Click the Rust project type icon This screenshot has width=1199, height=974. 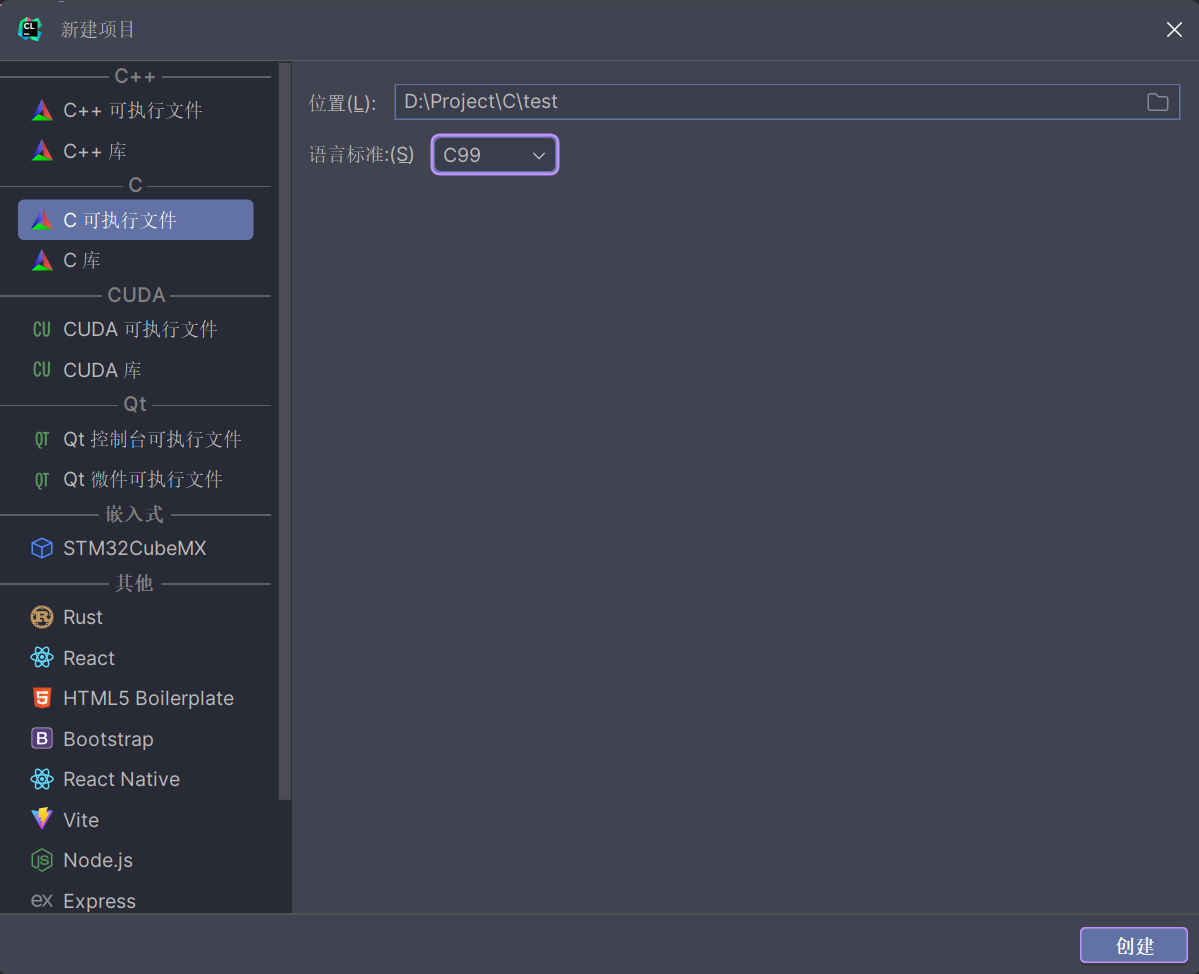point(42,617)
